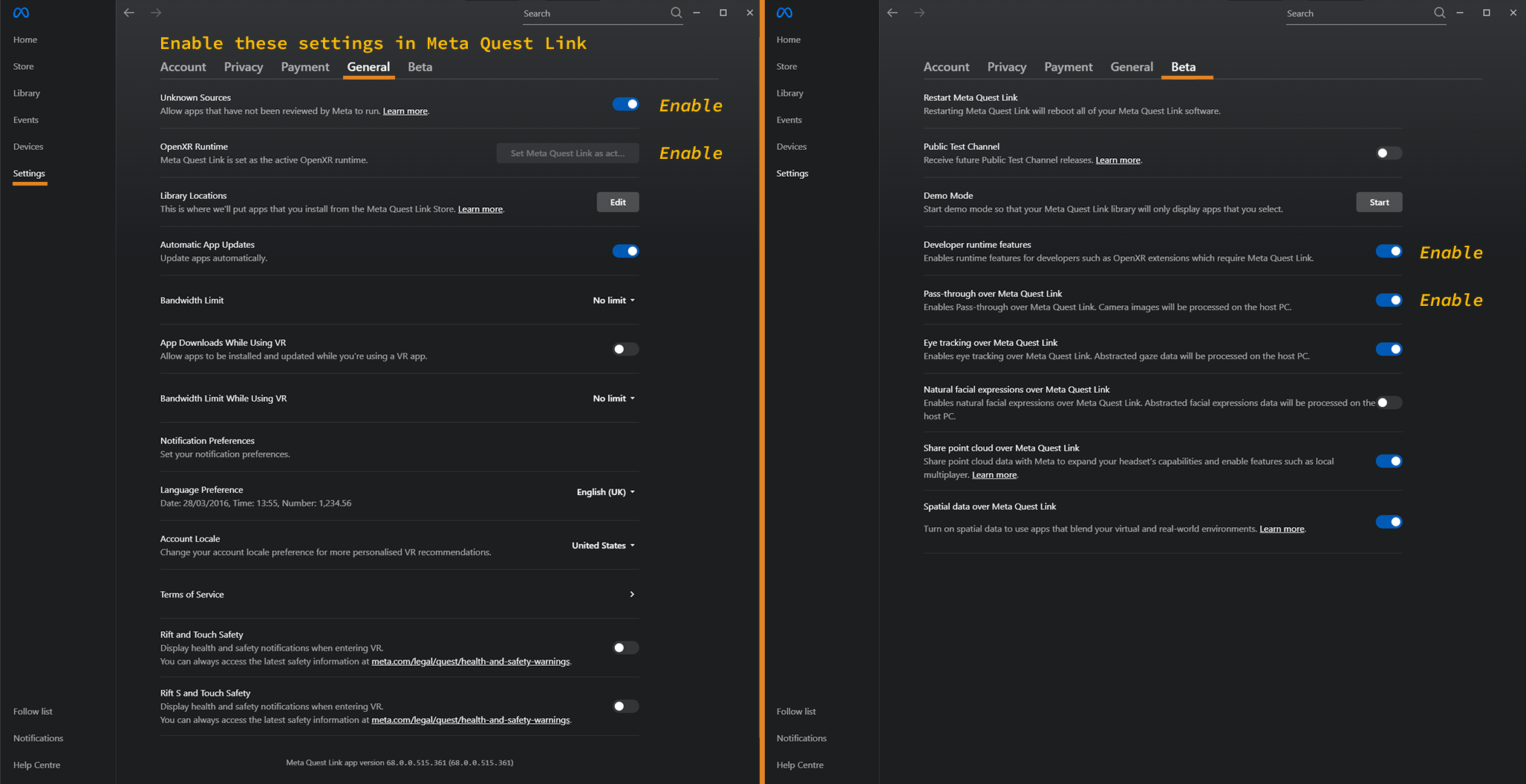Open Account tab in right window
This screenshot has height=784, width=1526.
pos(946,67)
